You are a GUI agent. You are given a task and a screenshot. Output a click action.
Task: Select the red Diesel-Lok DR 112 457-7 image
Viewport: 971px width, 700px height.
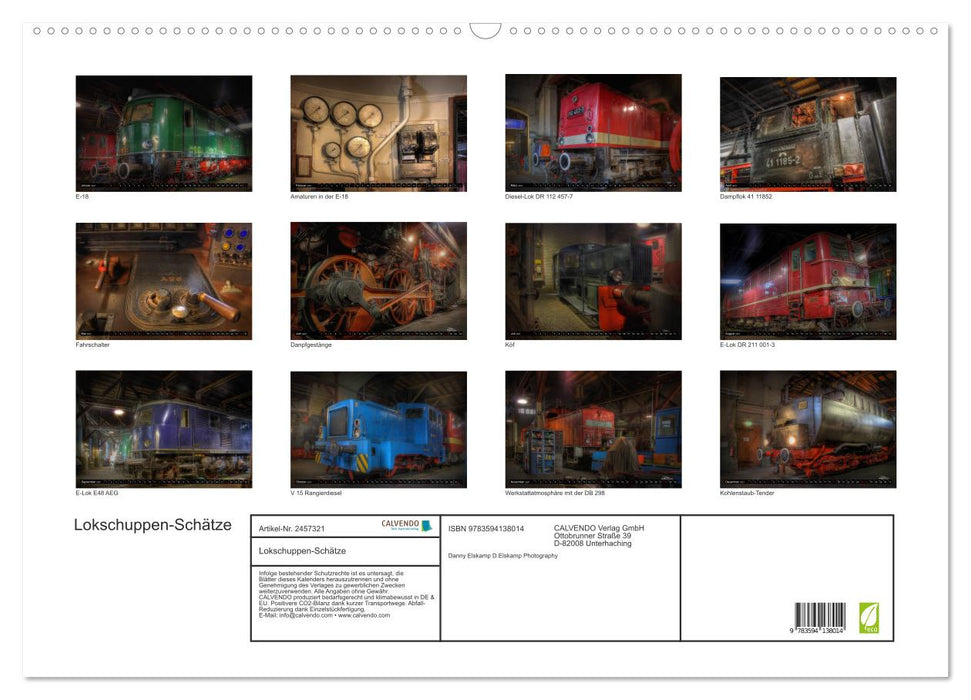coord(593,133)
